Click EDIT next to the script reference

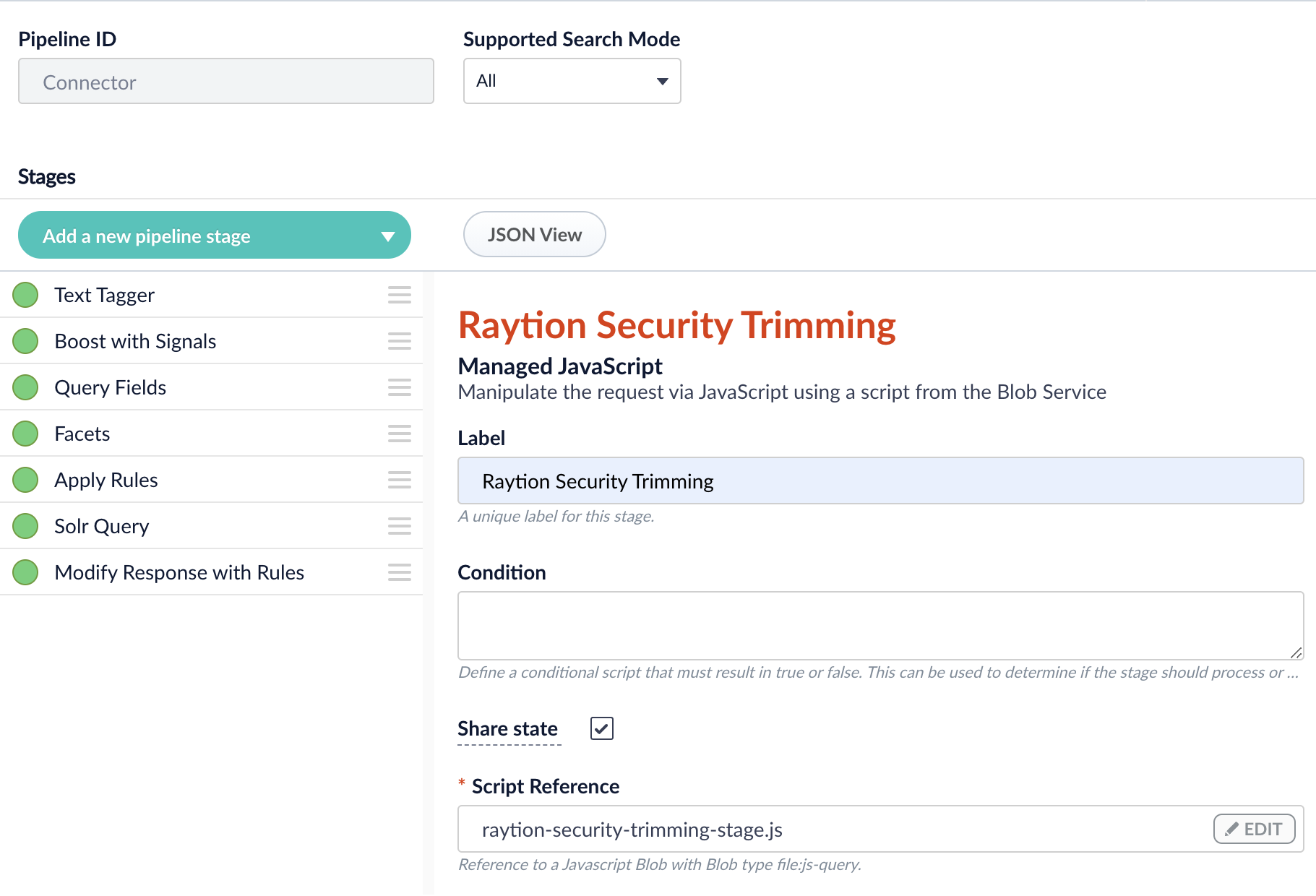1254,829
